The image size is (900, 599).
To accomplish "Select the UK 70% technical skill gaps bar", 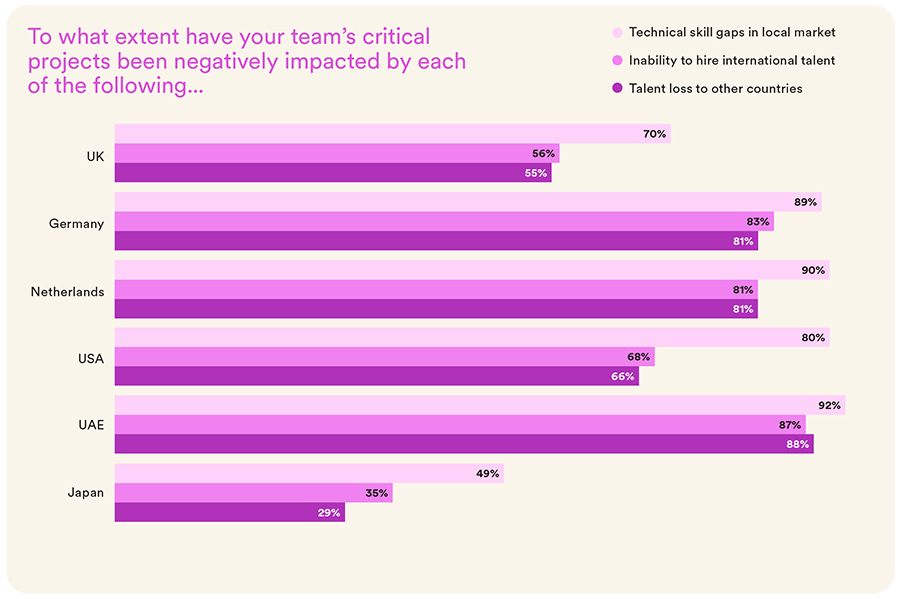I will [392, 134].
